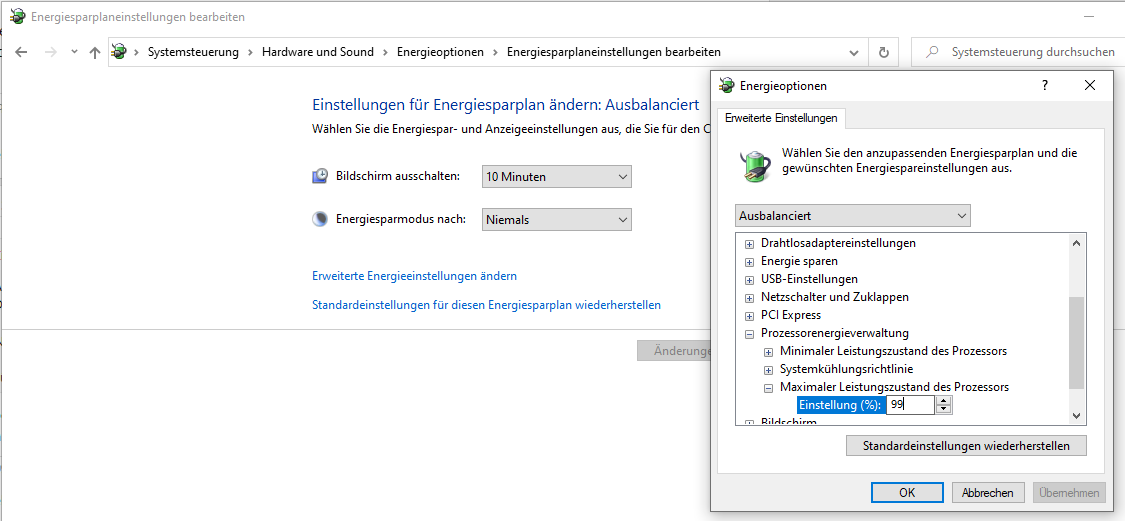The width and height of the screenshot is (1125, 521).
Task: Open address bar history dropdown
Action: point(854,52)
